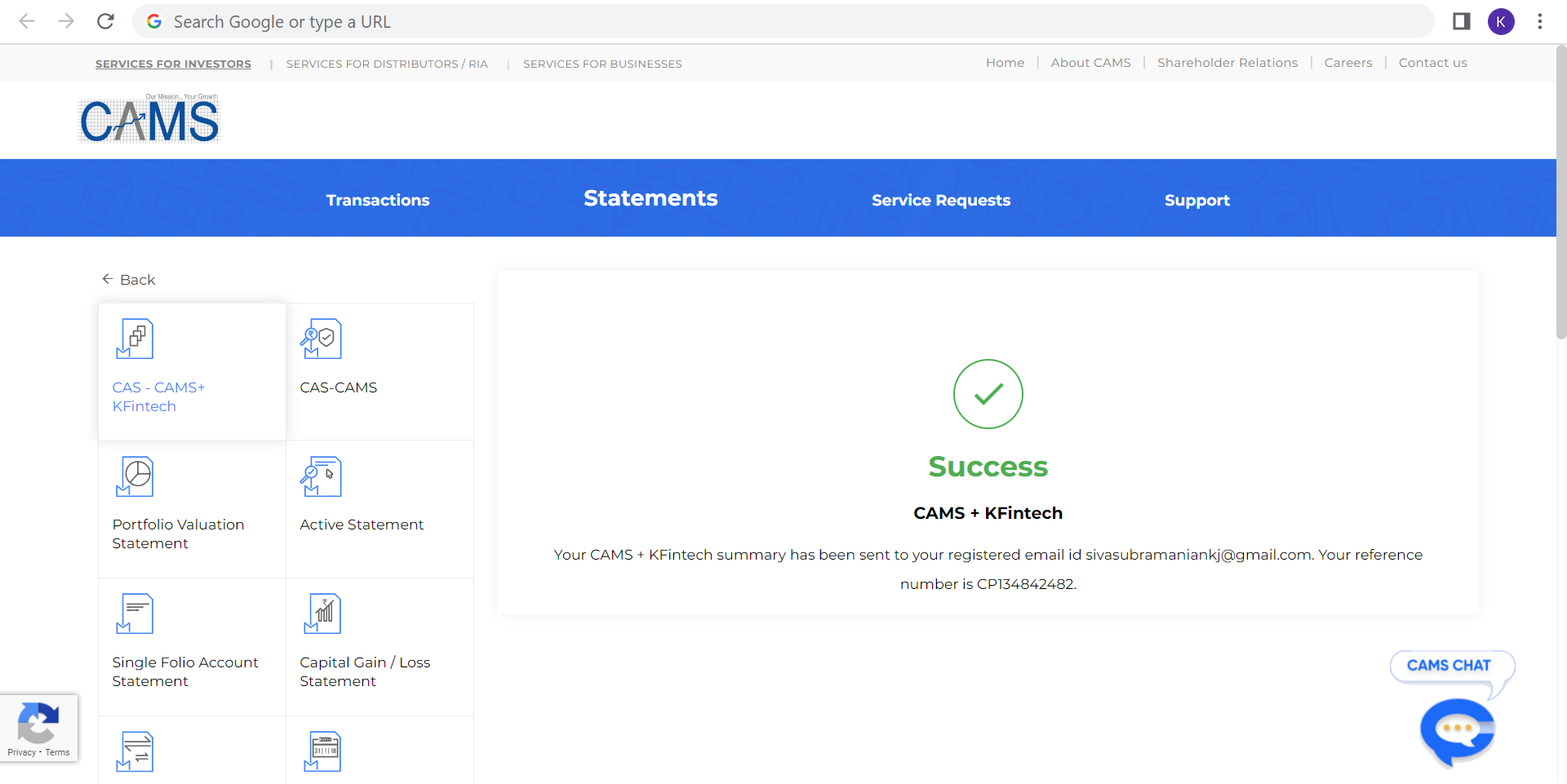1567x784 pixels.
Task: Click the reCAPTCHA badge icon
Action: [38, 722]
